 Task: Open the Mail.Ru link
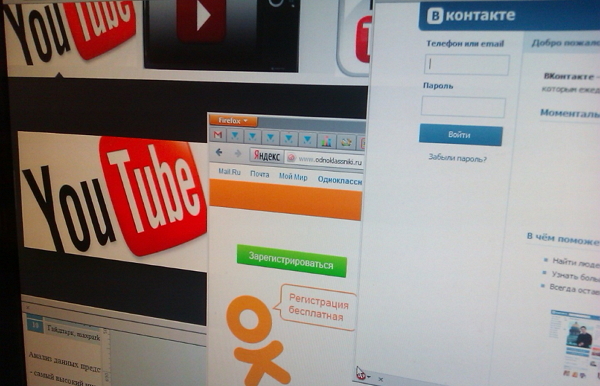(x=229, y=172)
